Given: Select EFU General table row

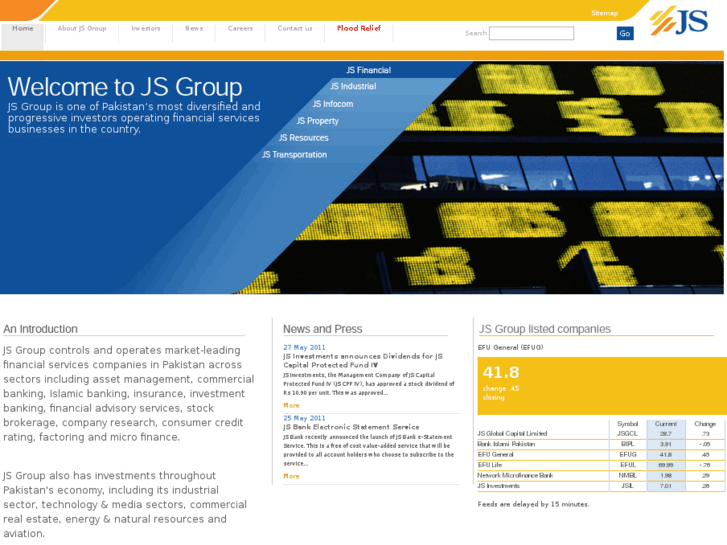Looking at the screenshot, I should [601, 455].
